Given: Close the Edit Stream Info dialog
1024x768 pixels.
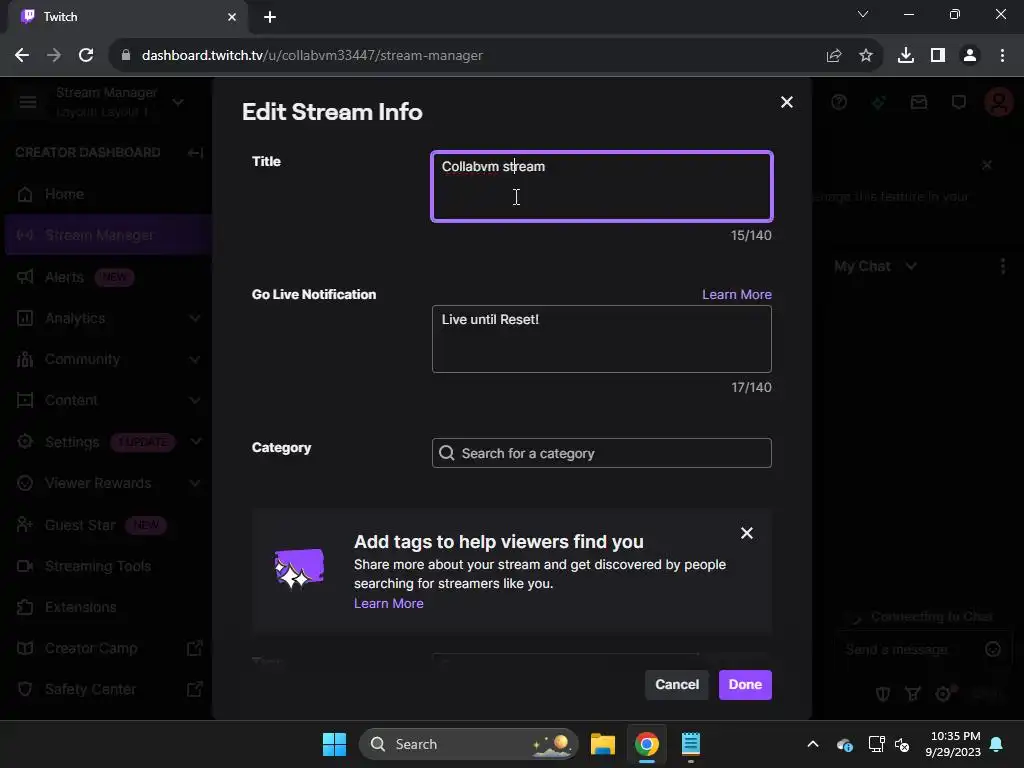Looking at the screenshot, I should pos(786,102).
